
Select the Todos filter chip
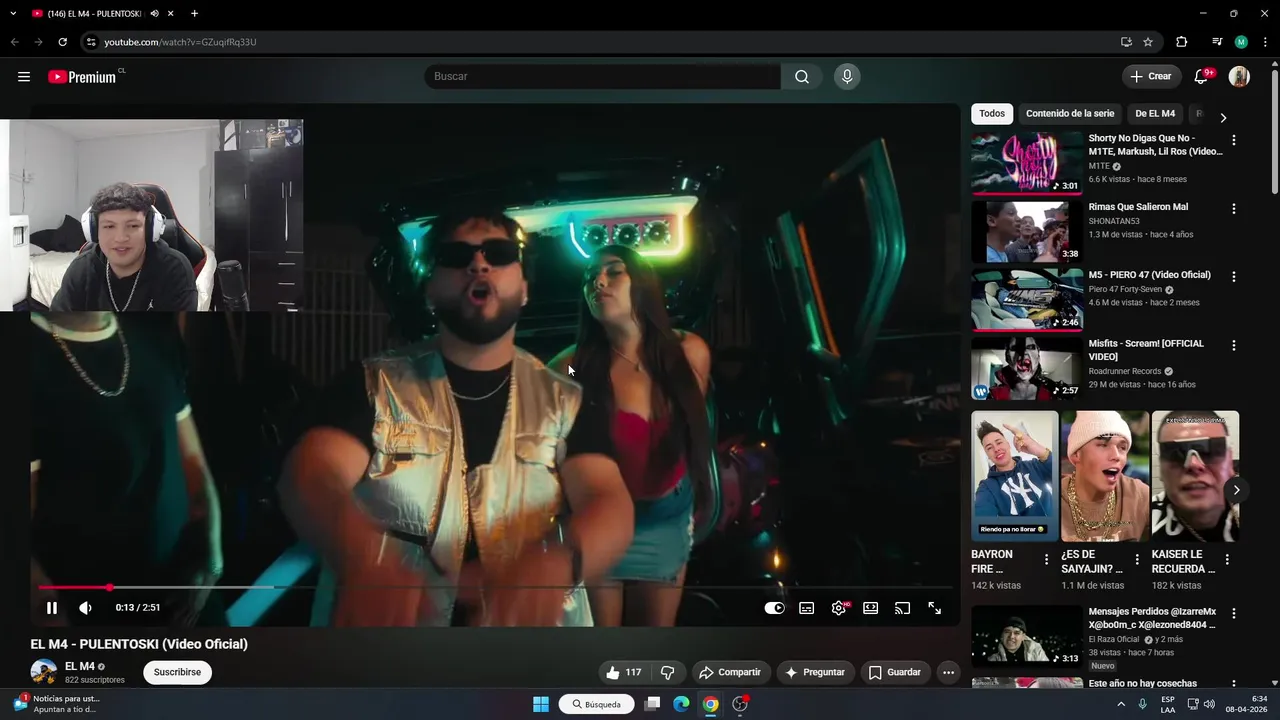click(x=992, y=114)
